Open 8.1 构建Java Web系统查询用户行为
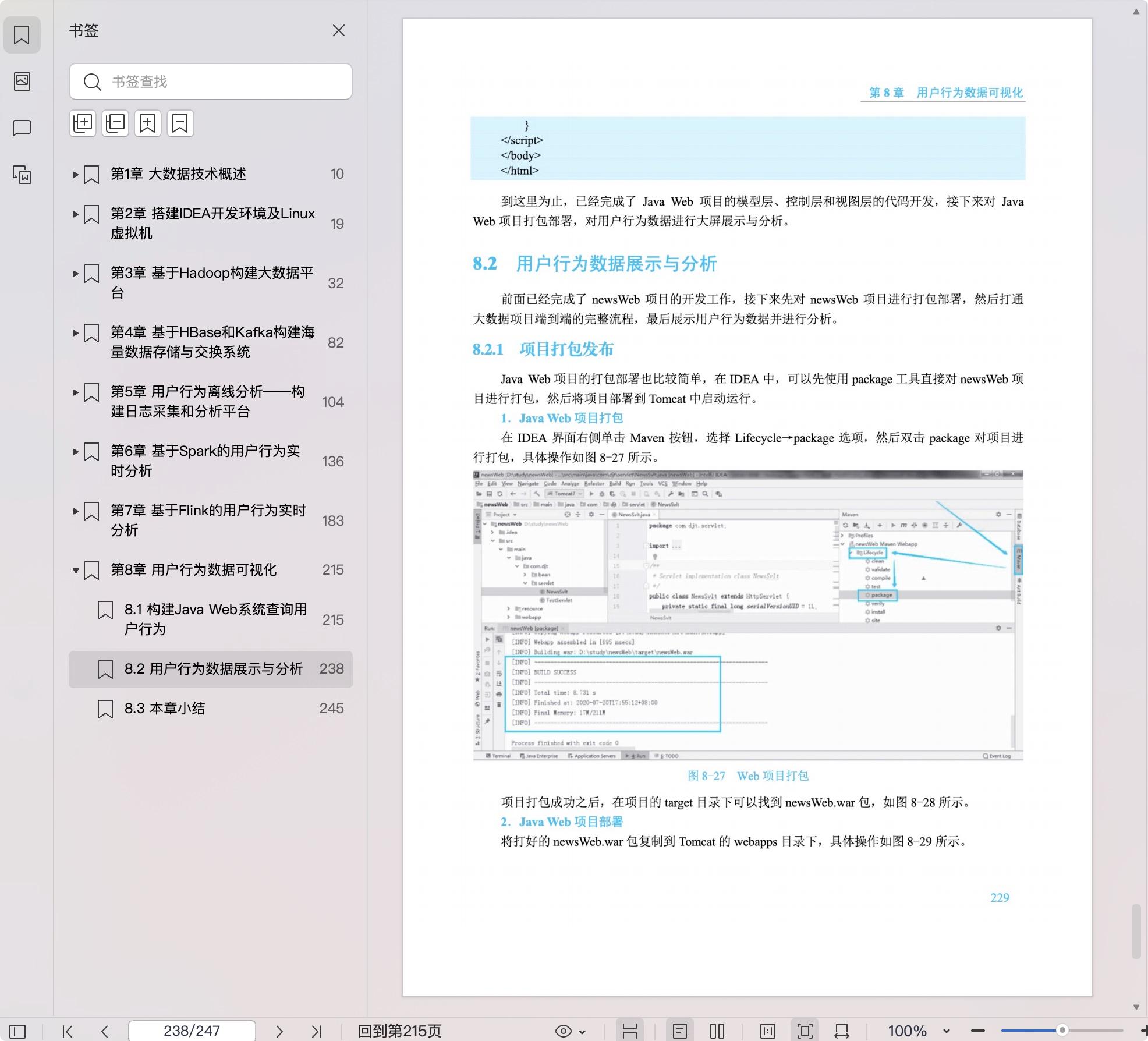 click(x=215, y=619)
